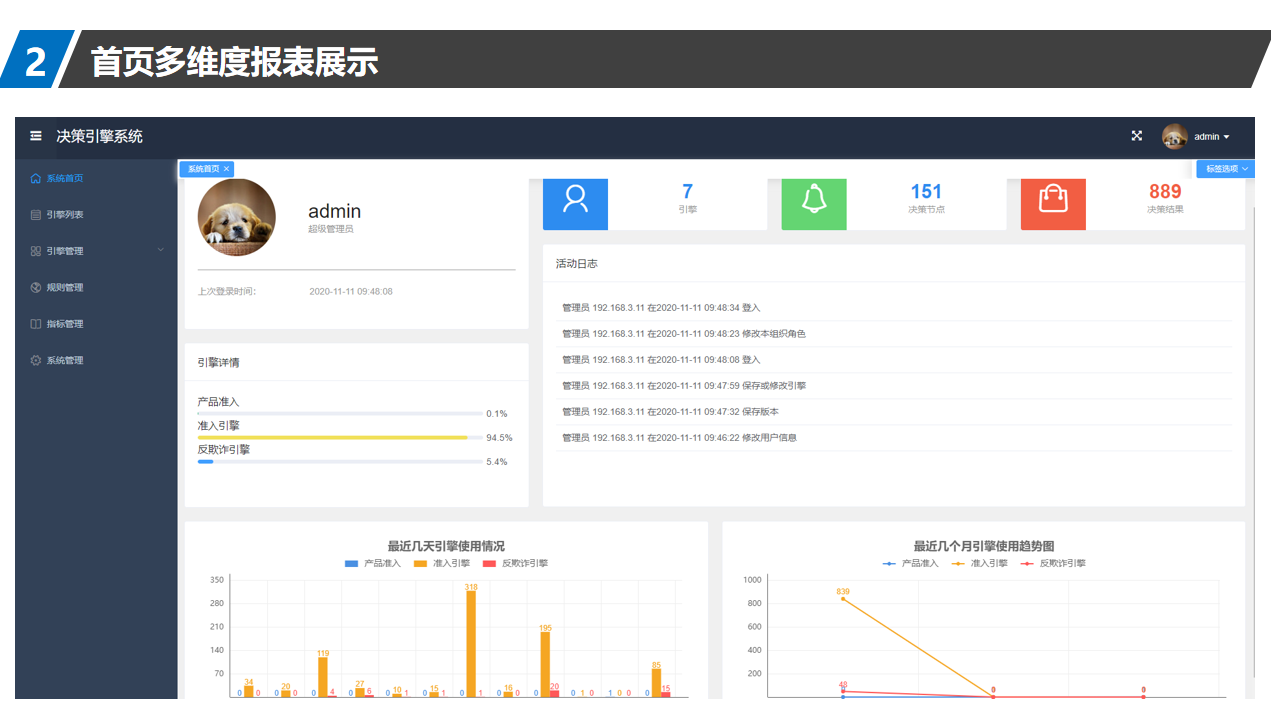The image size is (1271, 707).
Task: Toggle 产品准入 legend in bar chart
Action: click(372, 563)
